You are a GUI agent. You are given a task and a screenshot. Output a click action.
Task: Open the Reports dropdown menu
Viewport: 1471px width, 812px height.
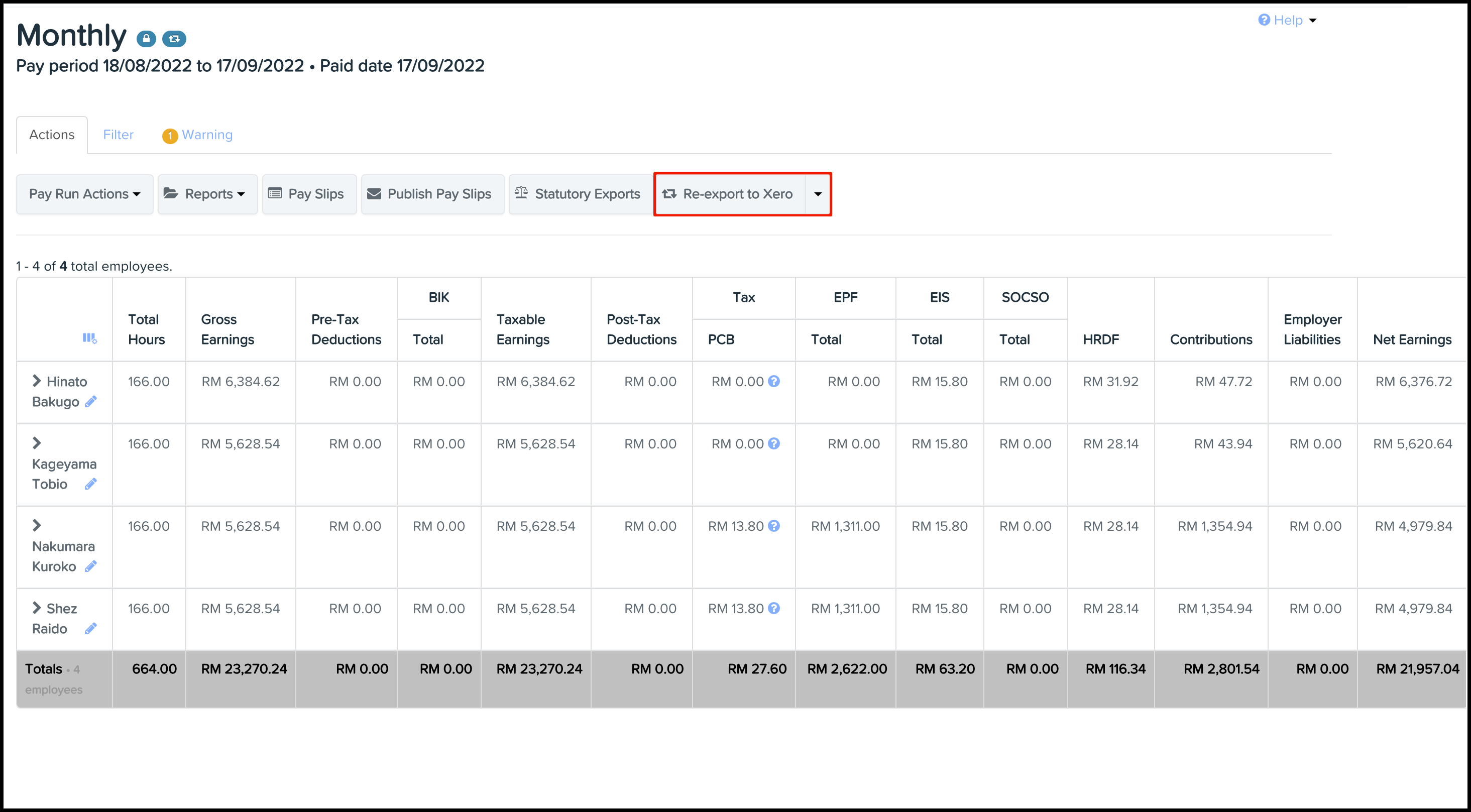(207, 194)
